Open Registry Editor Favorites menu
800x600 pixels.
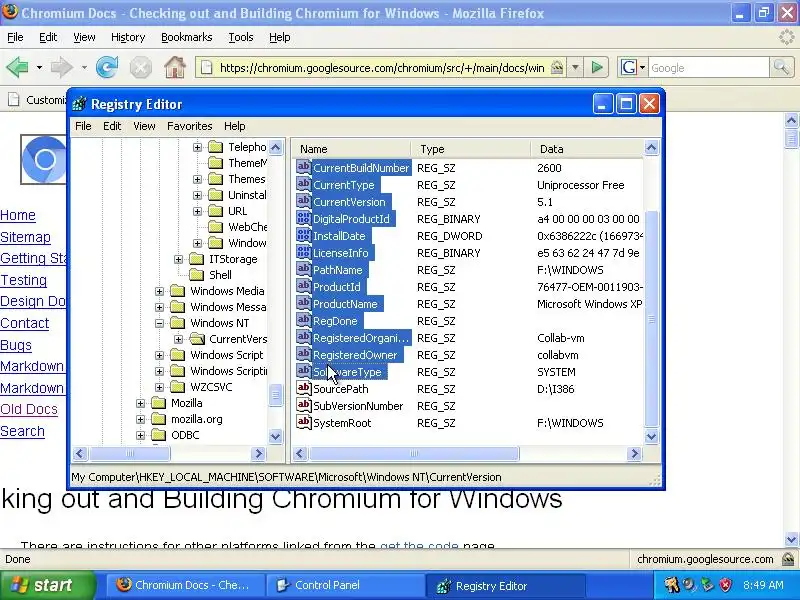189,126
